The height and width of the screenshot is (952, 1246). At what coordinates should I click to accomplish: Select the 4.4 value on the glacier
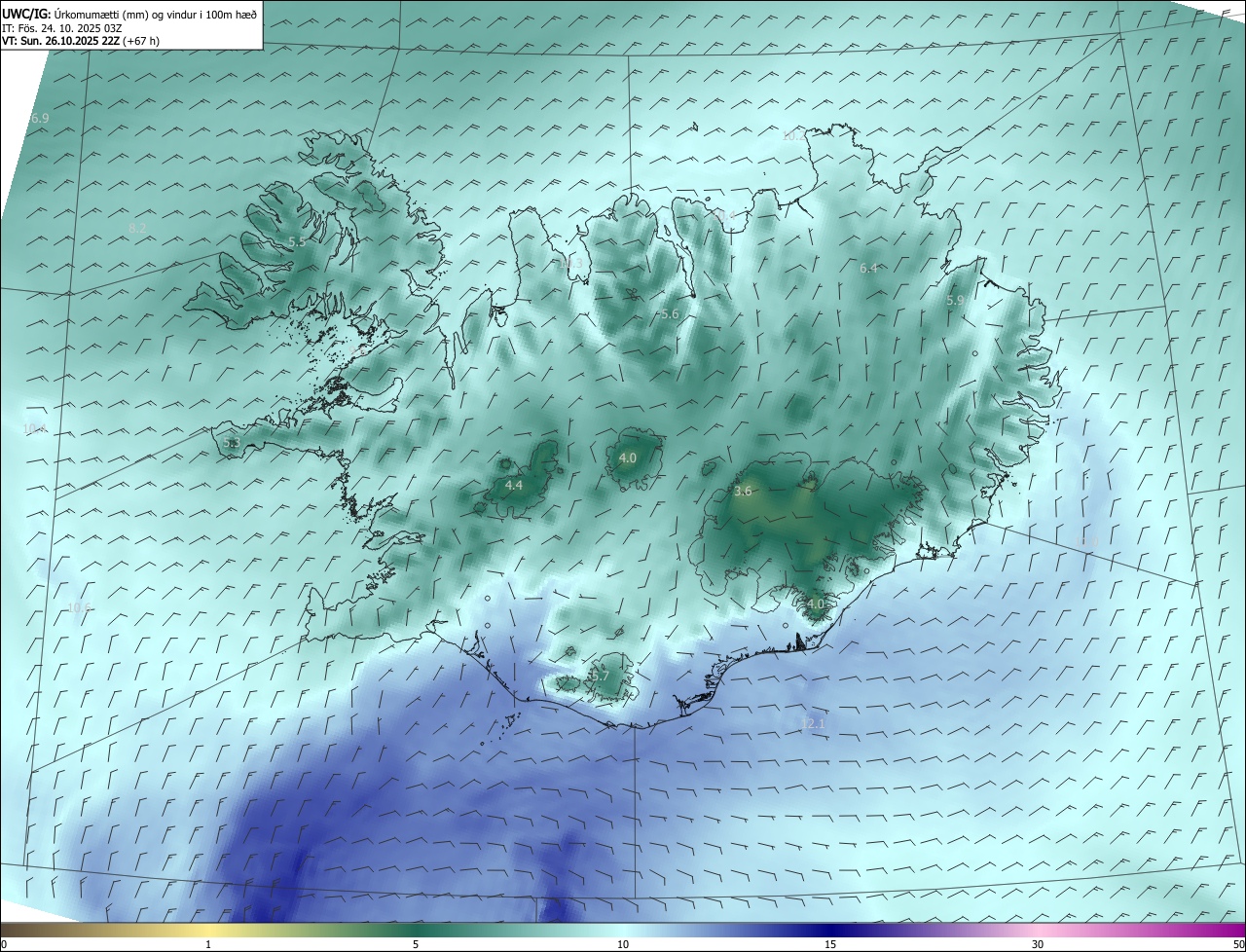click(x=514, y=485)
